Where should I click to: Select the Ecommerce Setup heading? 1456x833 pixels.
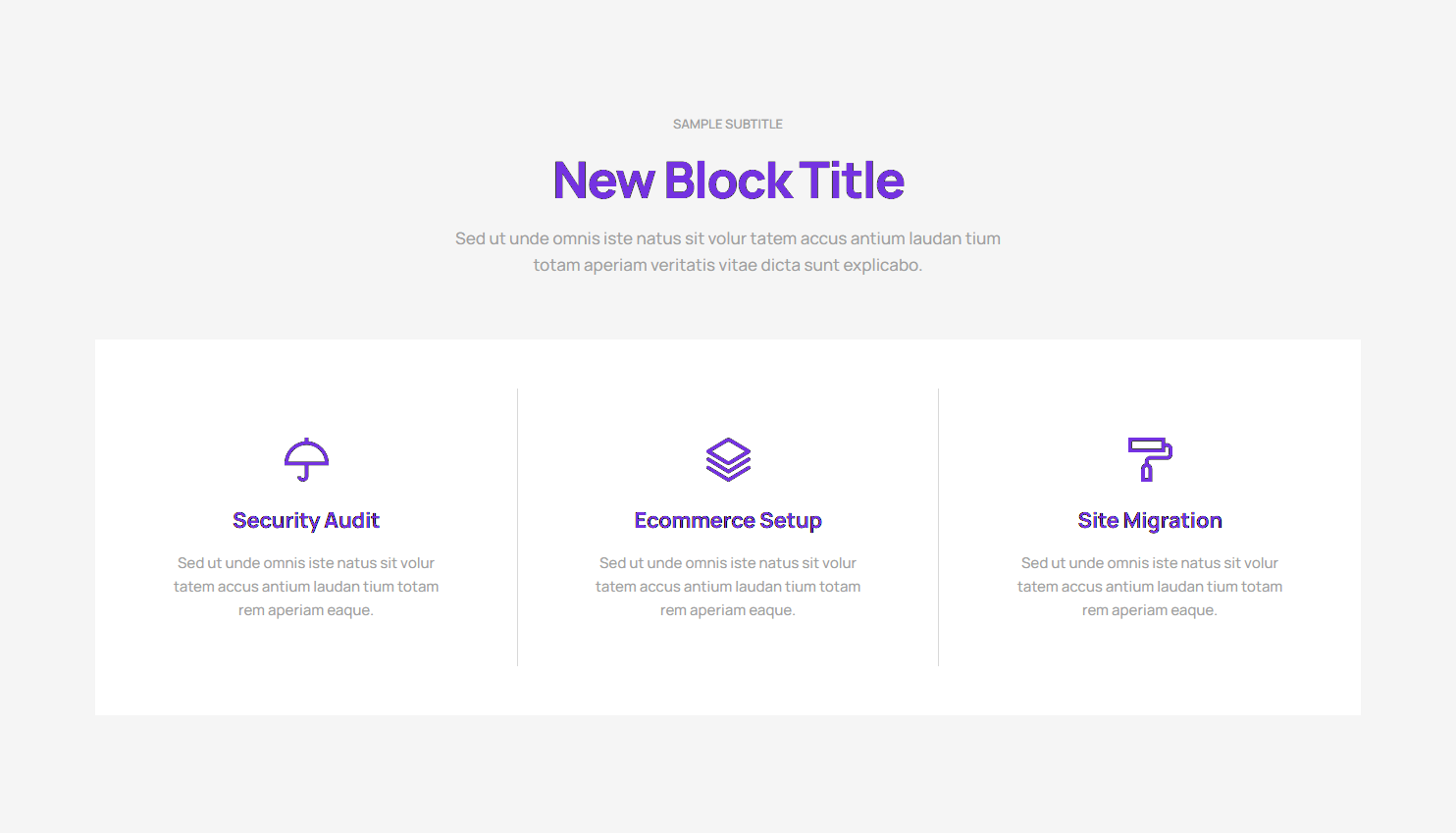(x=728, y=520)
